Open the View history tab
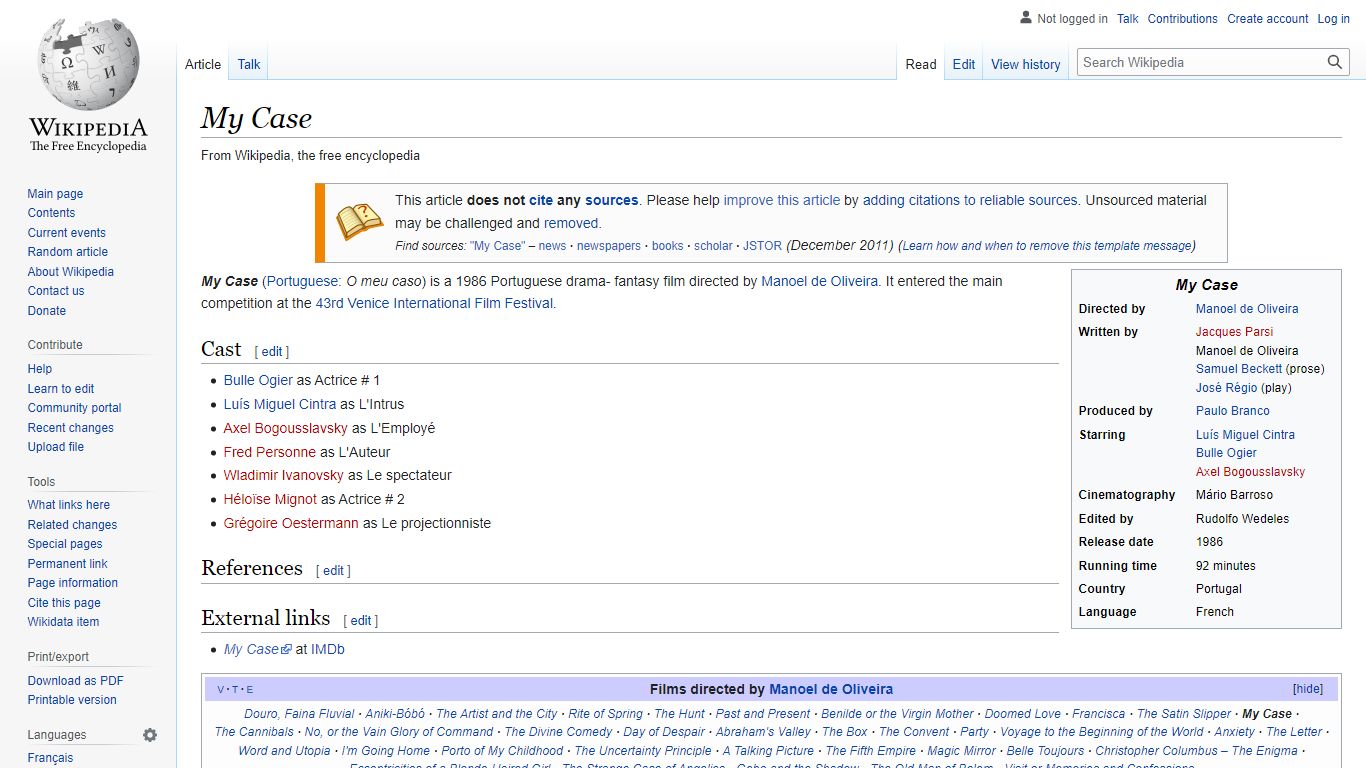Image resolution: width=1366 pixels, height=768 pixels. pyautogui.click(x=1025, y=64)
